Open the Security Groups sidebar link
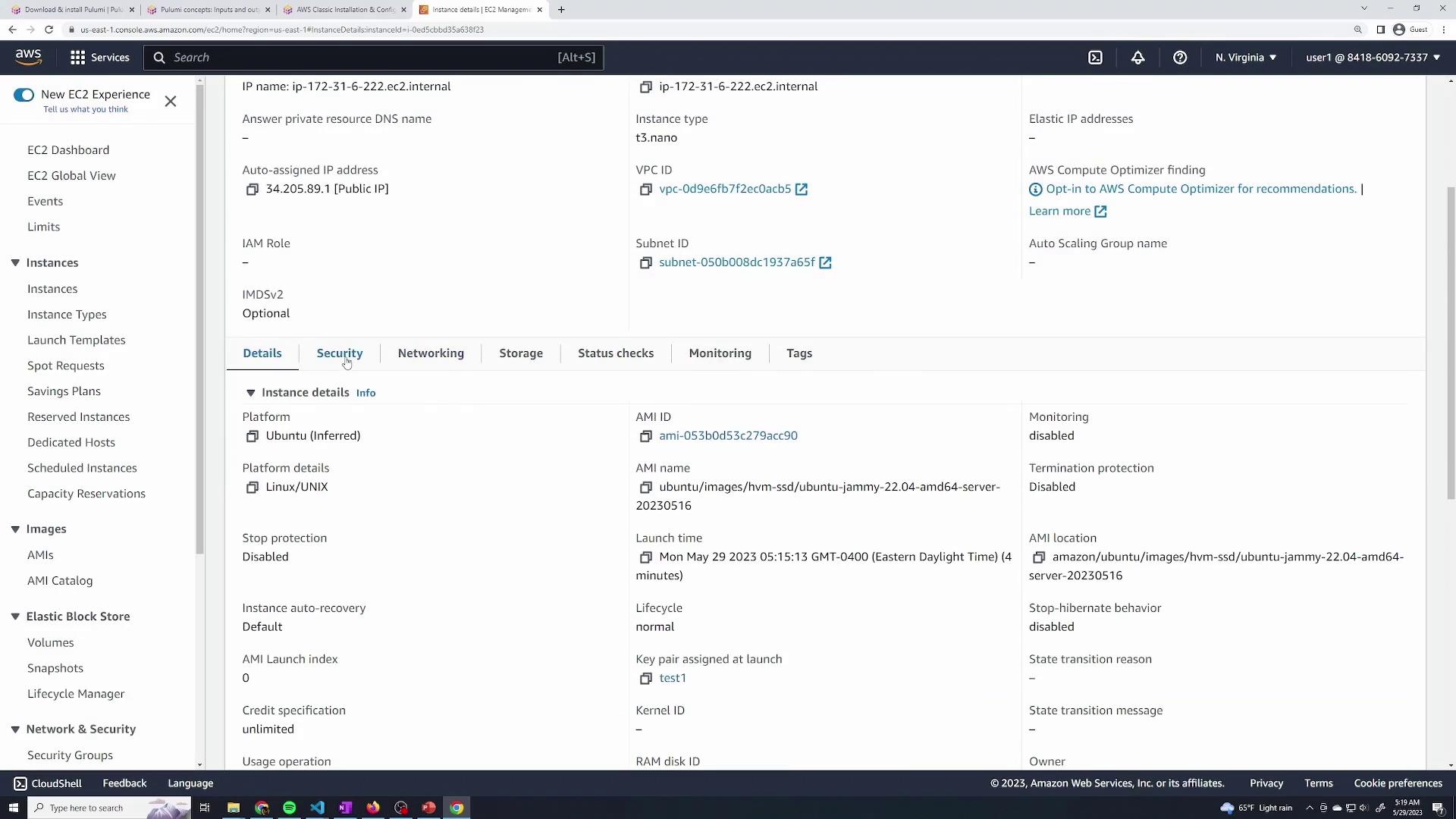1456x819 pixels. click(x=70, y=755)
